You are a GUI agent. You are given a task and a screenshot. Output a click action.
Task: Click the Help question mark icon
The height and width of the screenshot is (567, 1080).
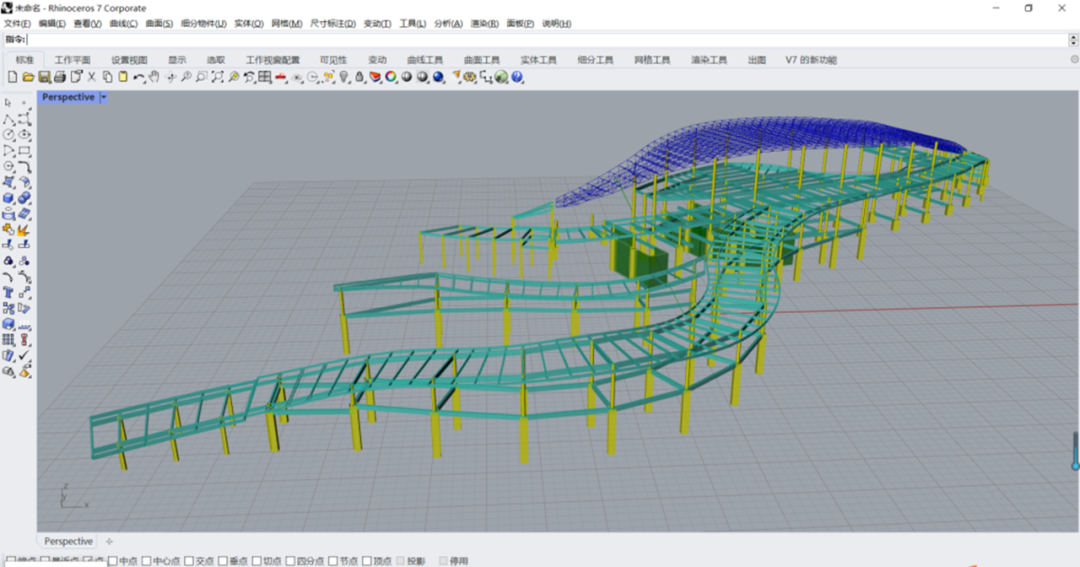(x=517, y=77)
